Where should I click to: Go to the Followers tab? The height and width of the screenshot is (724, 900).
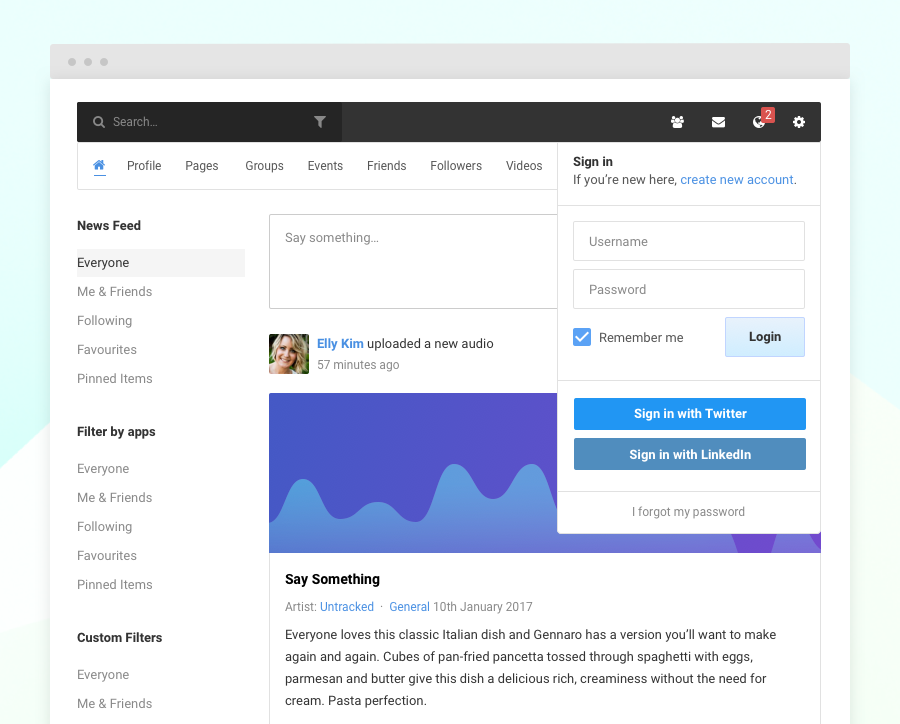456,166
